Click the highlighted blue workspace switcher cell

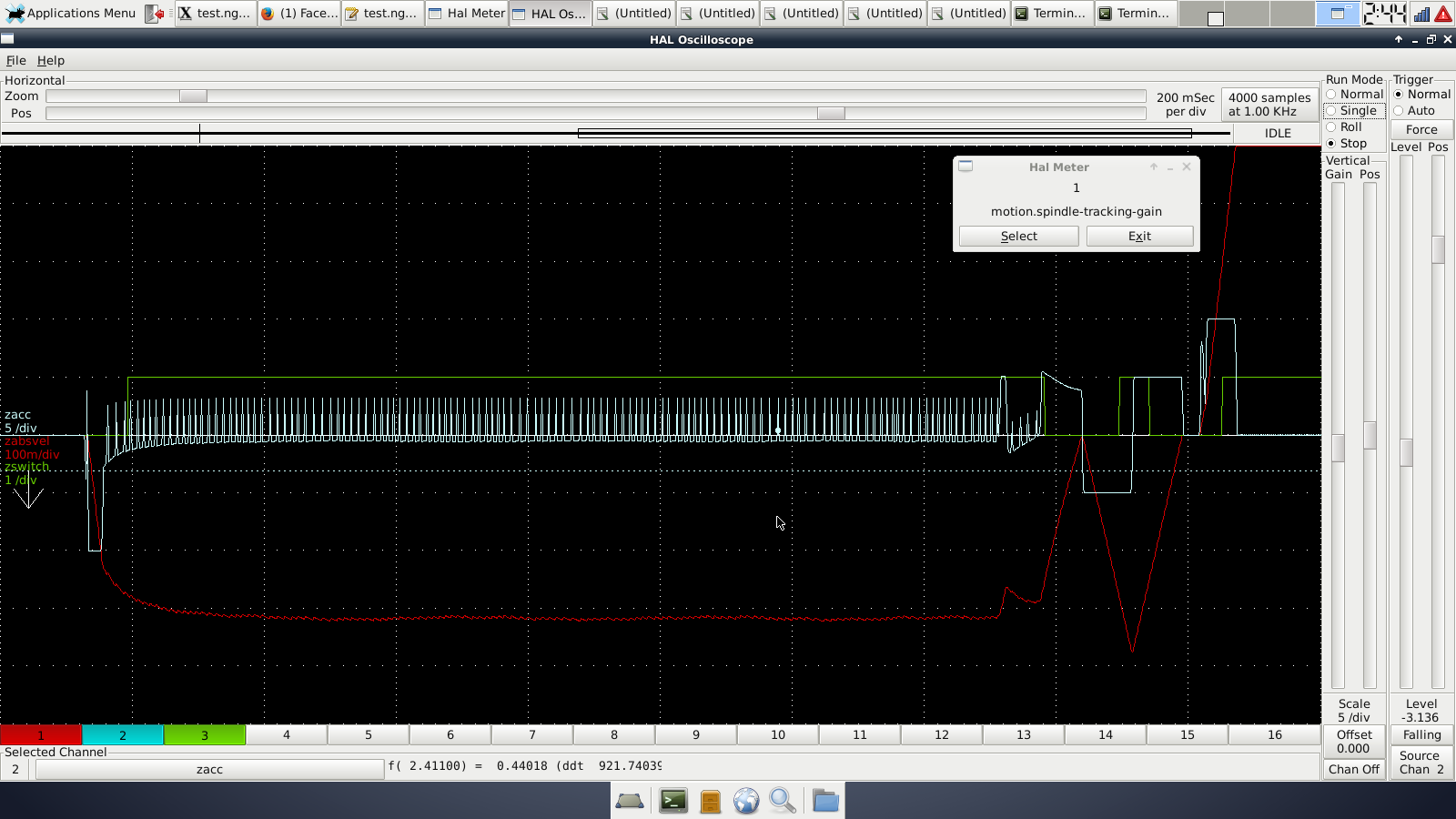tap(1338, 13)
